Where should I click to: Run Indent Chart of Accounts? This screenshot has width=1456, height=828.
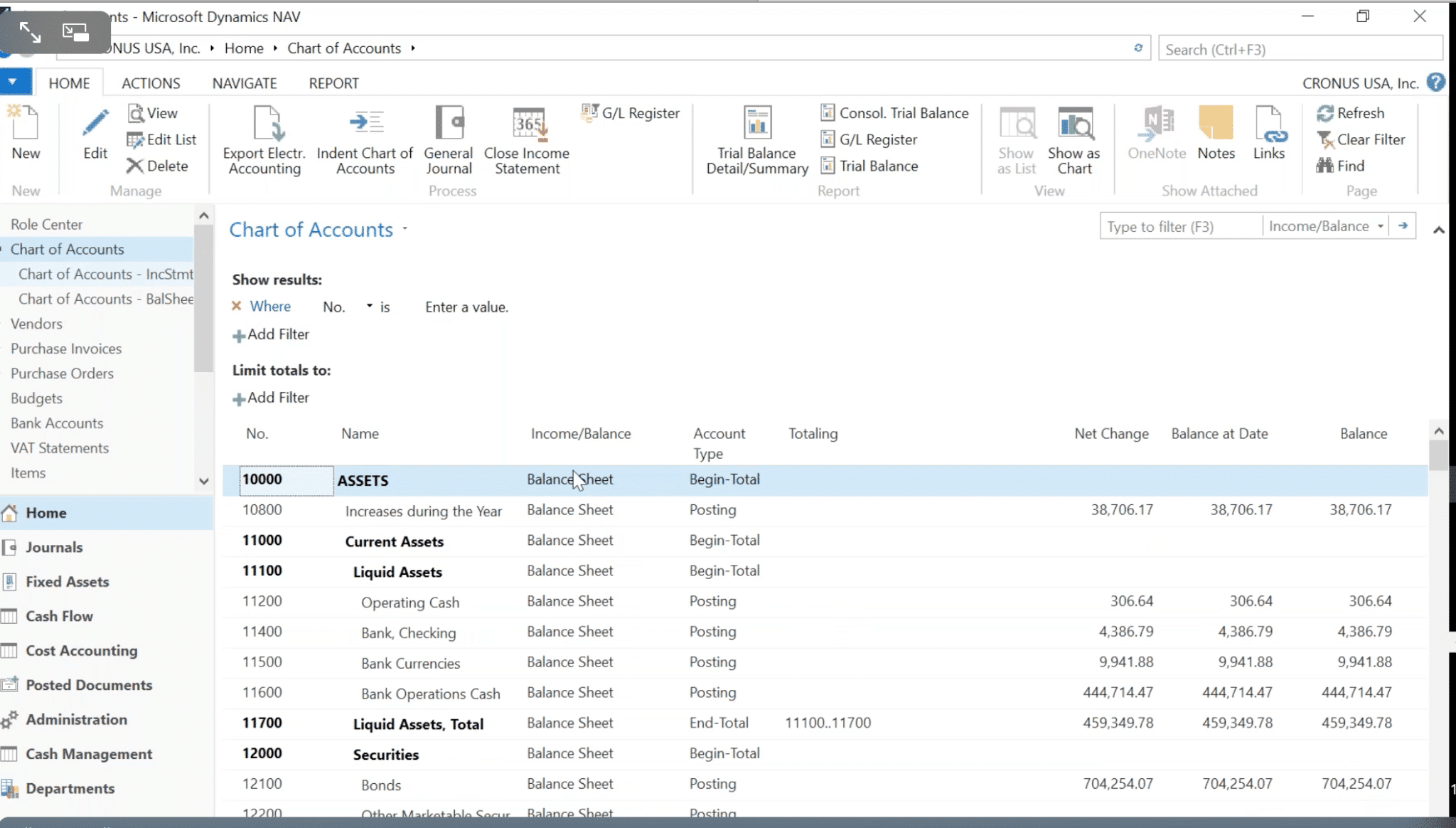coord(365,140)
